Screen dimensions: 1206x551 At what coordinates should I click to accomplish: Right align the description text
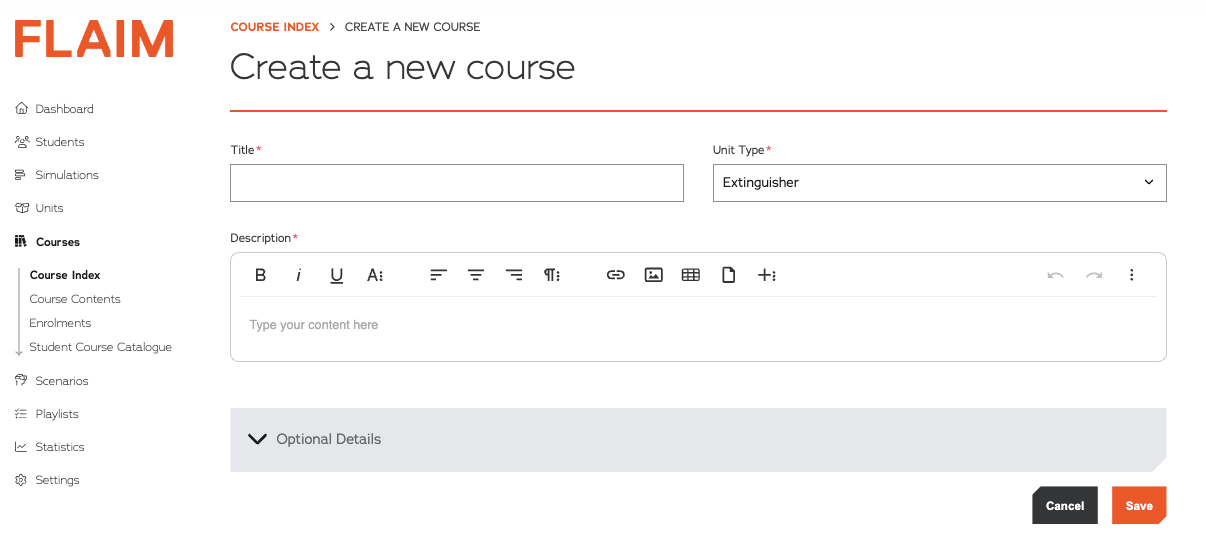click(x=514, y=275)
